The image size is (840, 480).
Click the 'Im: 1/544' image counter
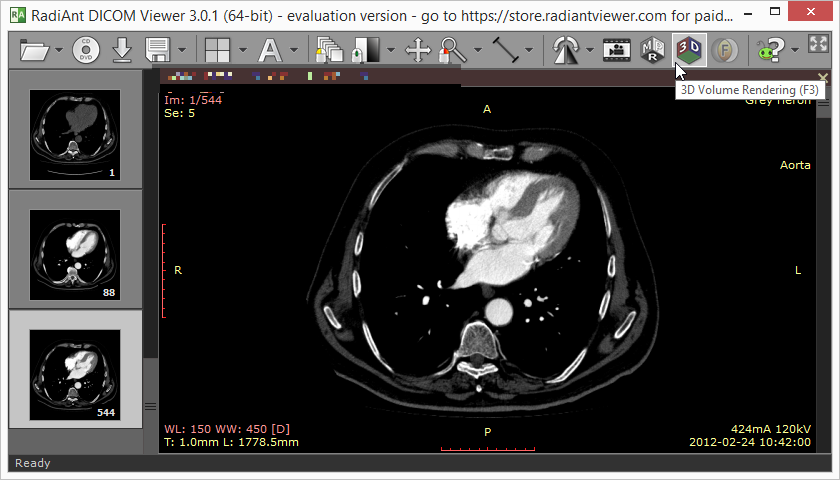193,100
